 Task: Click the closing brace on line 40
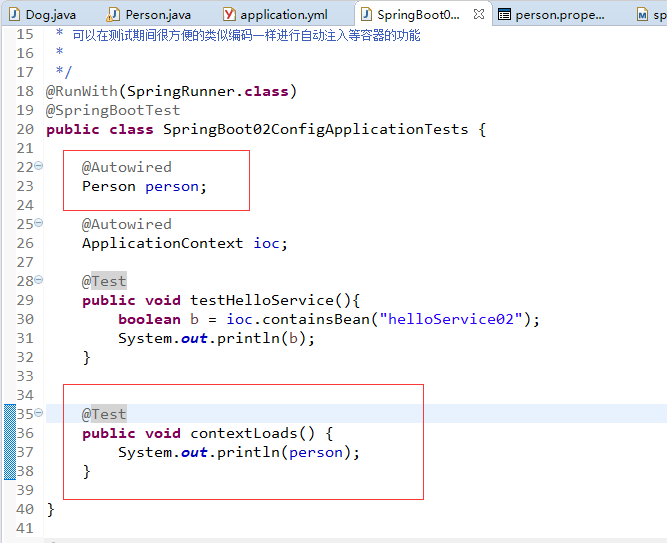(x=51, y=509)
